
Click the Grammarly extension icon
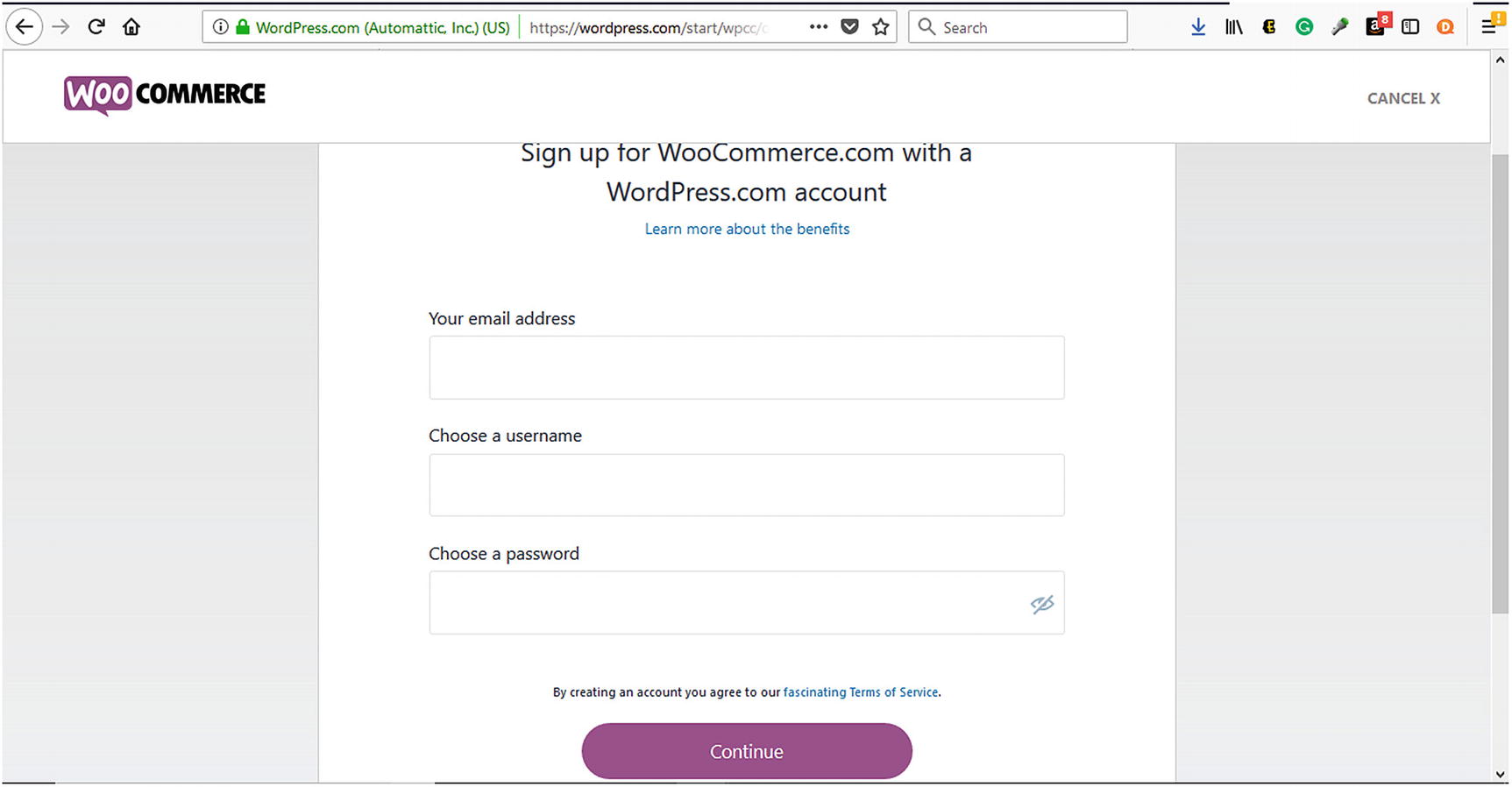[x=1304, y=27]
